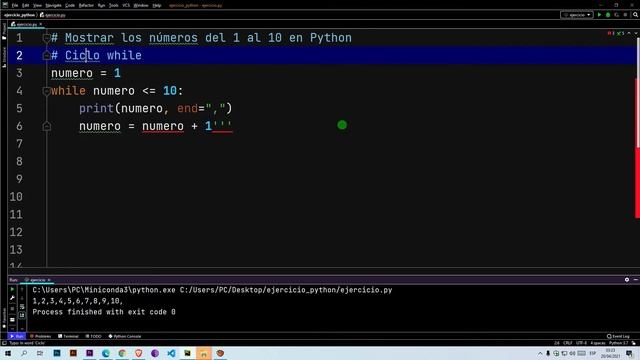Viewport: 640px width, 360px height.
Task: Close the ejercicio.py editor tab
Action: (41, 24)
